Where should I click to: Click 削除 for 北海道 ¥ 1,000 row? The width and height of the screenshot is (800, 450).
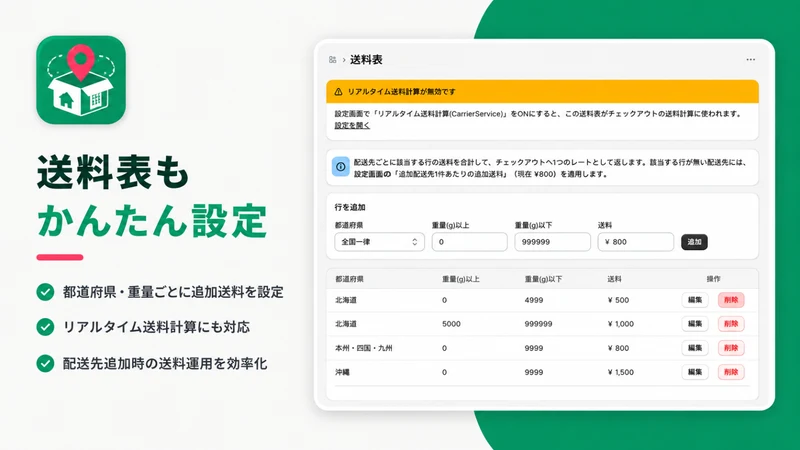(731, 323)
